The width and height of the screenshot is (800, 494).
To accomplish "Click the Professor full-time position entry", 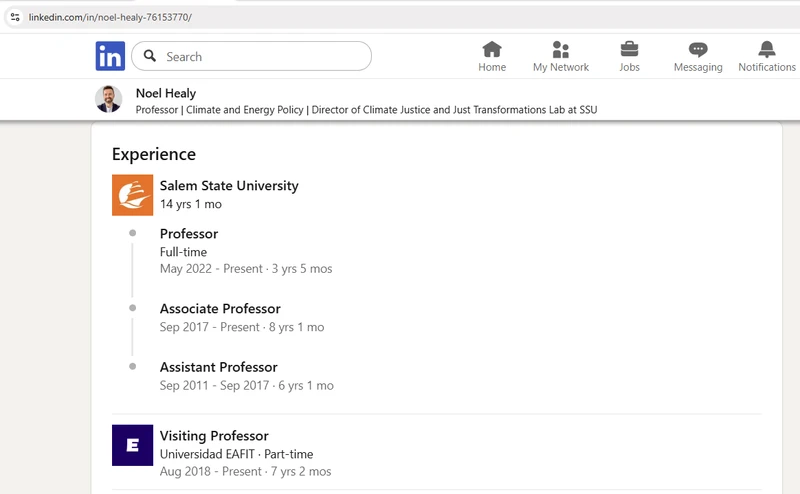I will coord(189,234).
